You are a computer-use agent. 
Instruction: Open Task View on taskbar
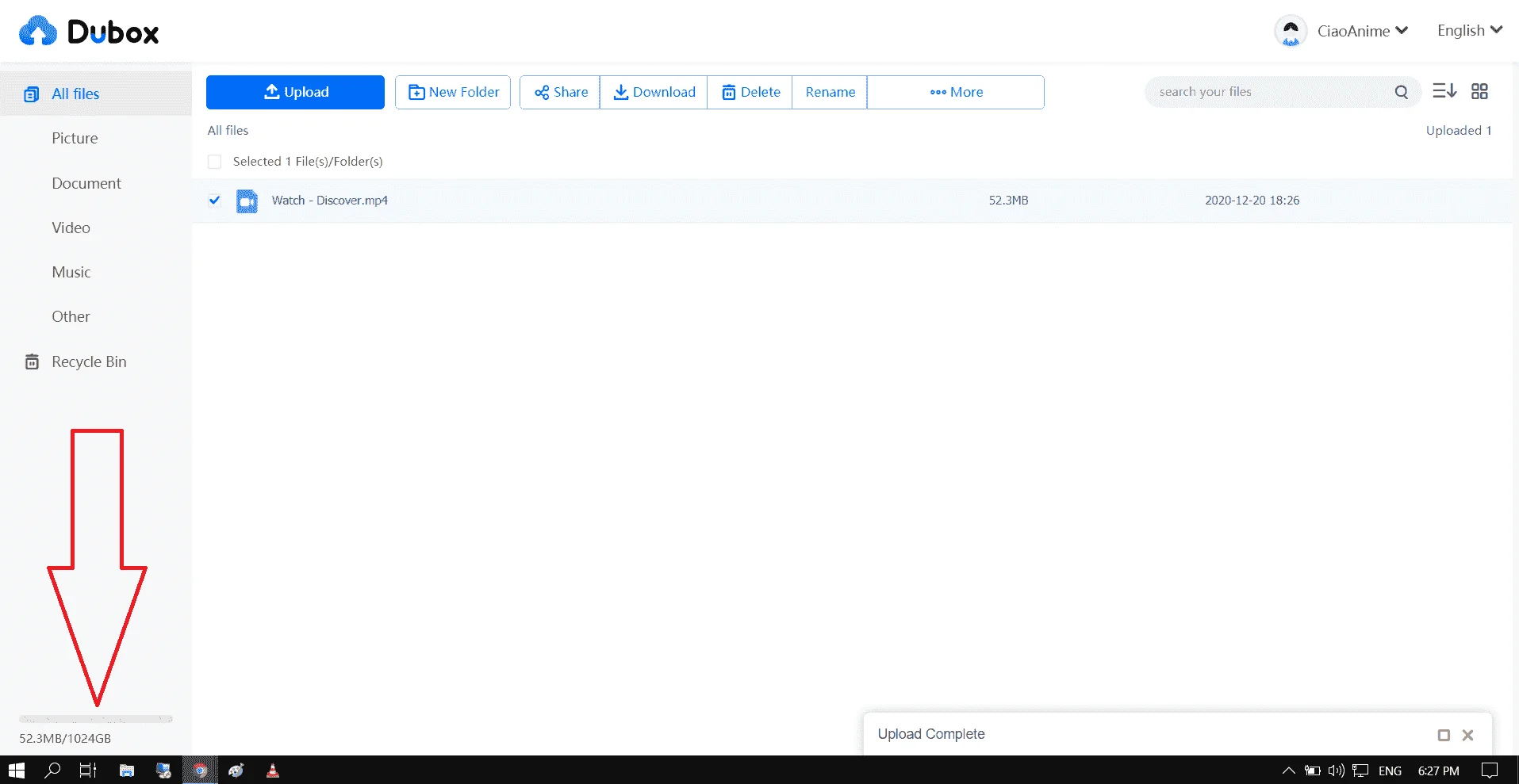88,771
